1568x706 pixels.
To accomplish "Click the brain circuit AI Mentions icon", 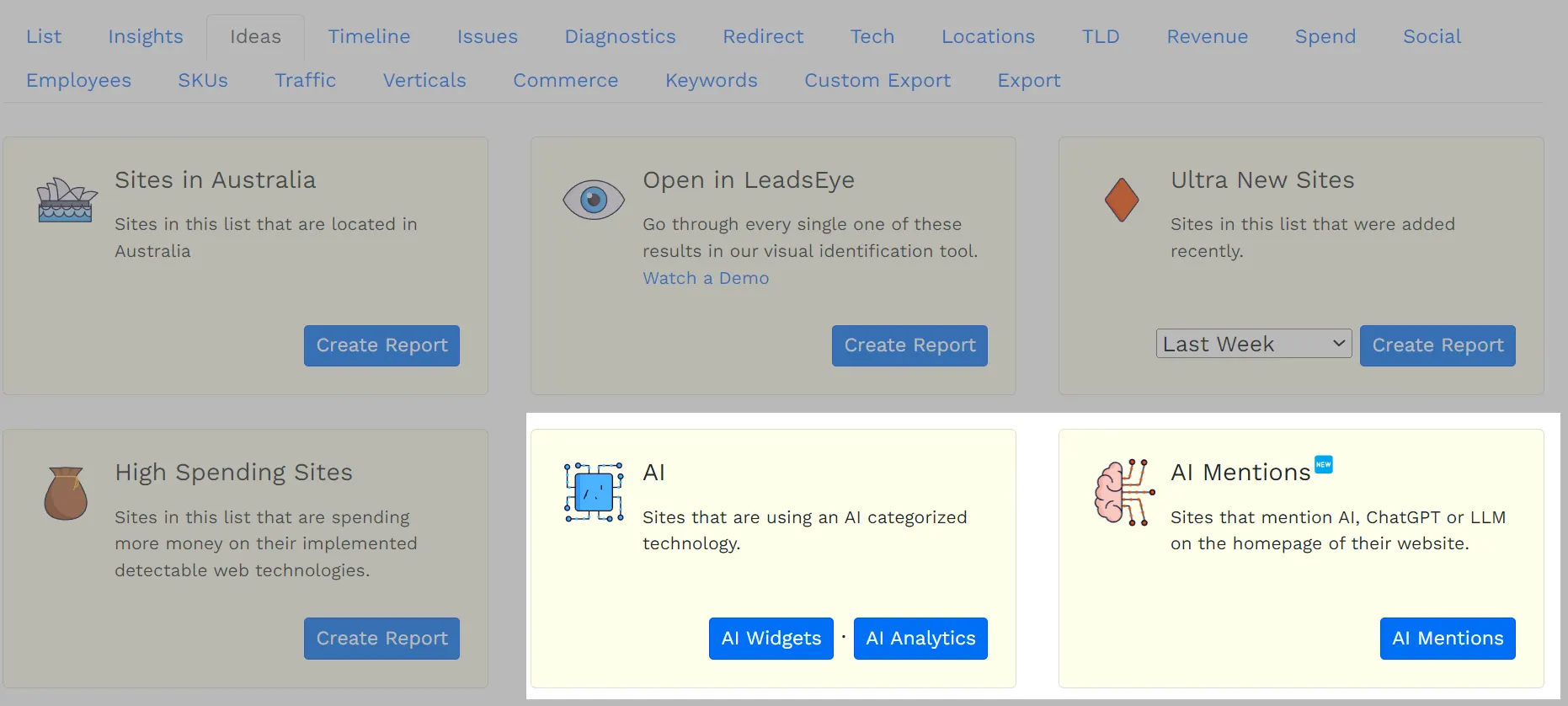I will (x=1123, y=493).
